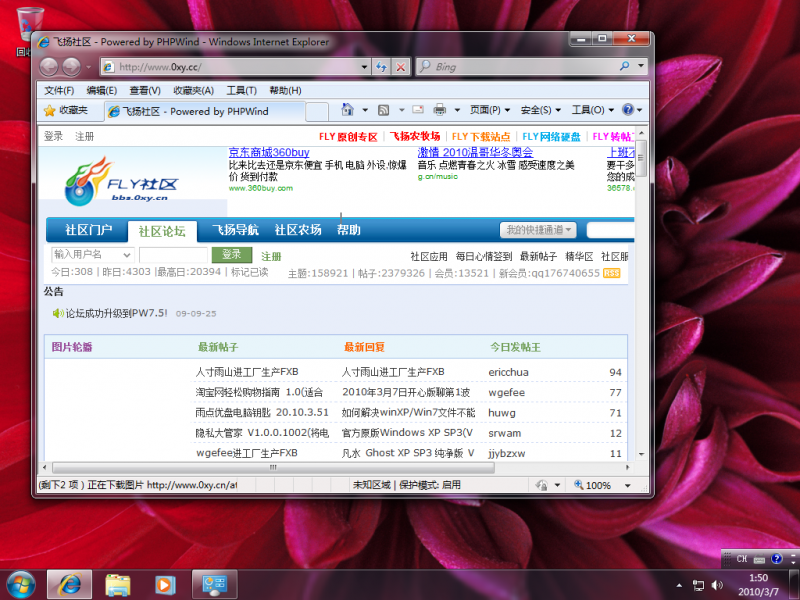
Task: Click the status bar privacy icon
Action: (x=542, y=485)
